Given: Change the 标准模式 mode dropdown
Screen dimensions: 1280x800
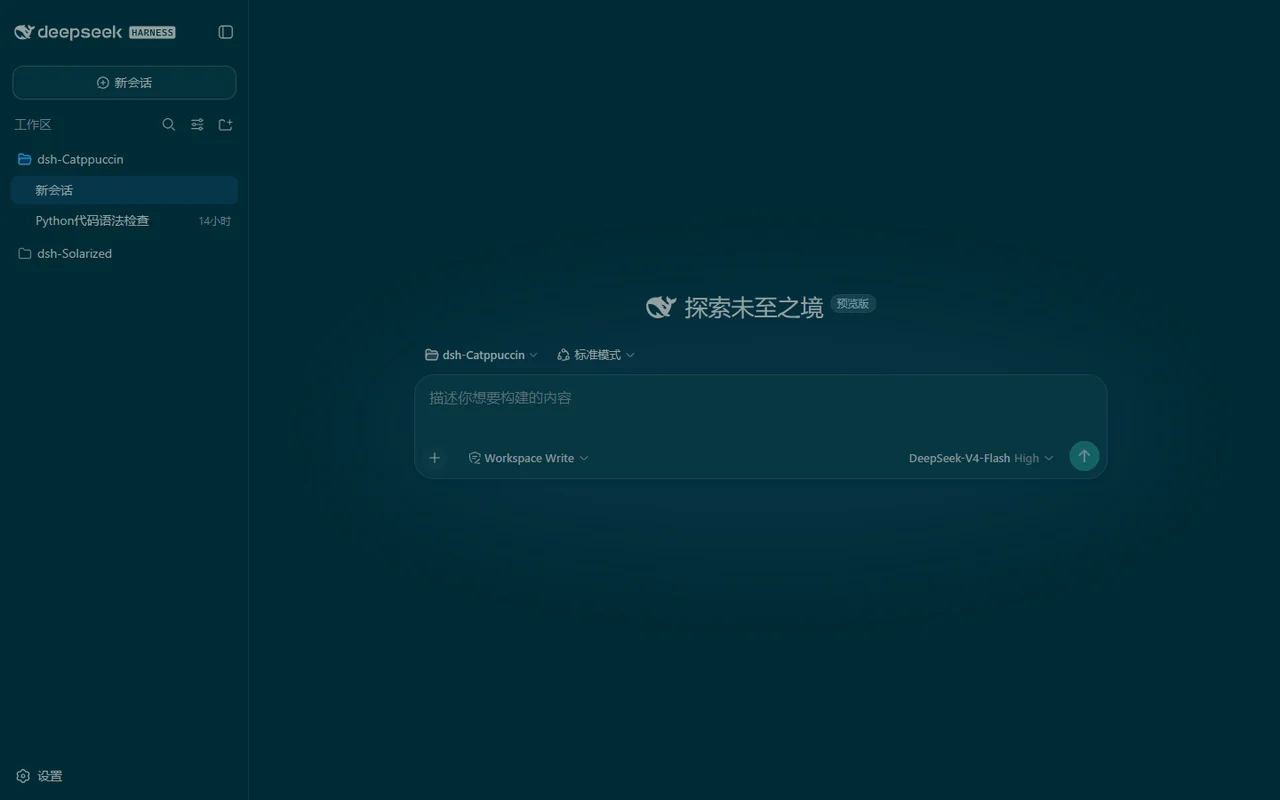Looking at the screenshot, I should tap(596, 355).
